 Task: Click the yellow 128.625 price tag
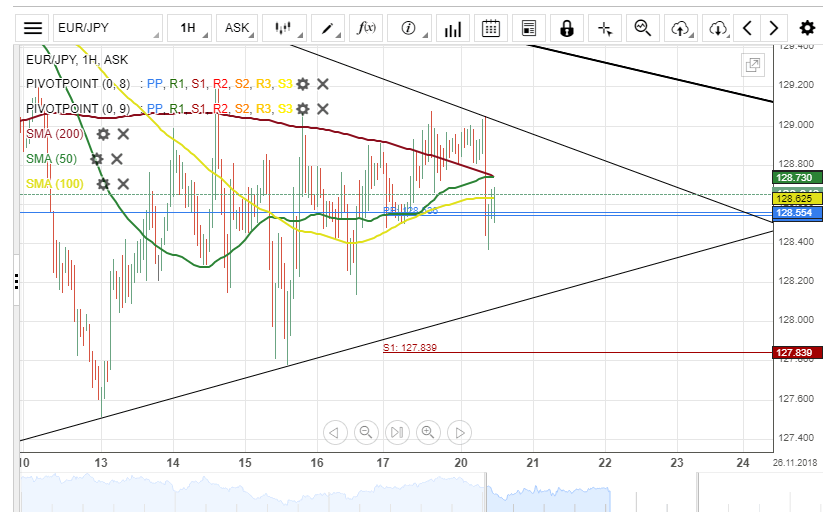pos(797,199)
